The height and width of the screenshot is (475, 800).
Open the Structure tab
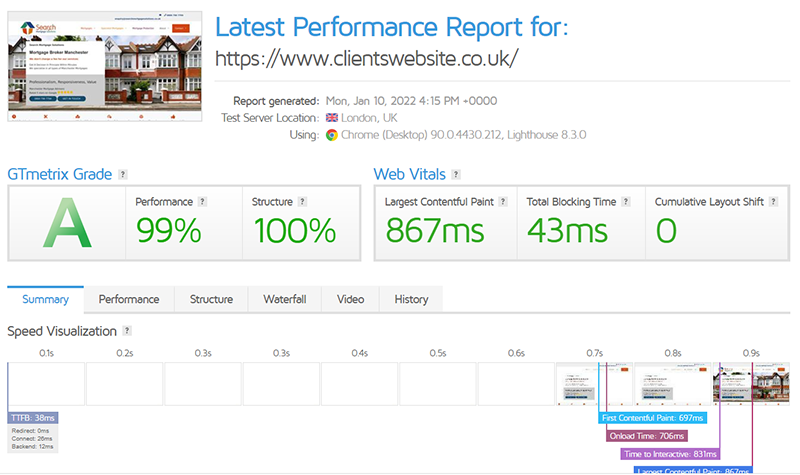211,299
